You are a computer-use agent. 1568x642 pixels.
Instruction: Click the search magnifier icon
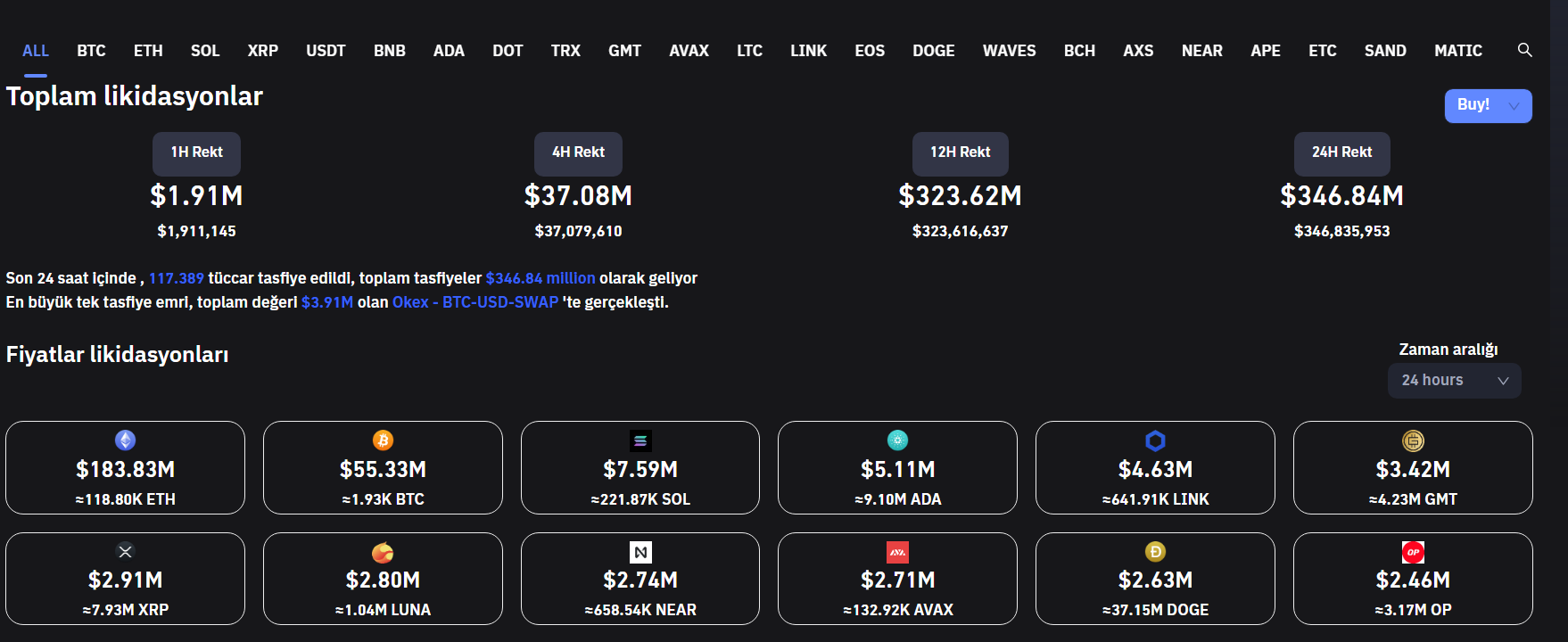tap(1524, 50)
